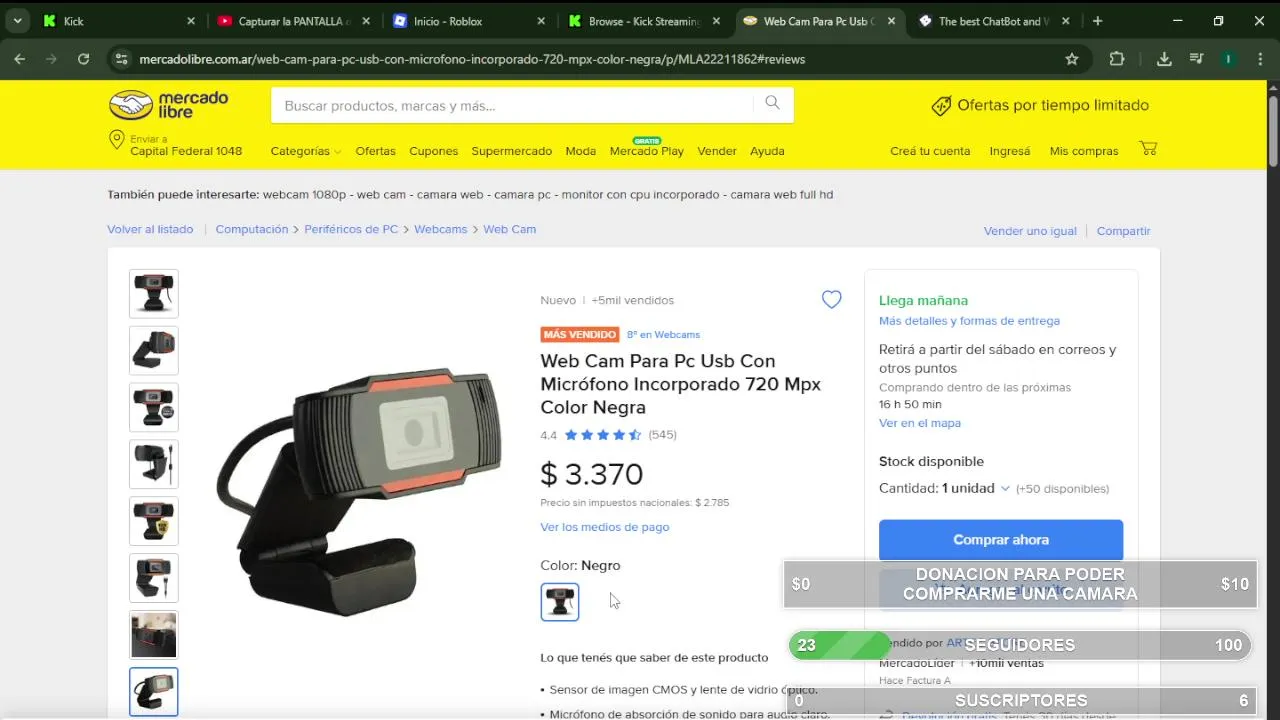
Task: Open Computación breadcrumb
Action: coord(251,229)
